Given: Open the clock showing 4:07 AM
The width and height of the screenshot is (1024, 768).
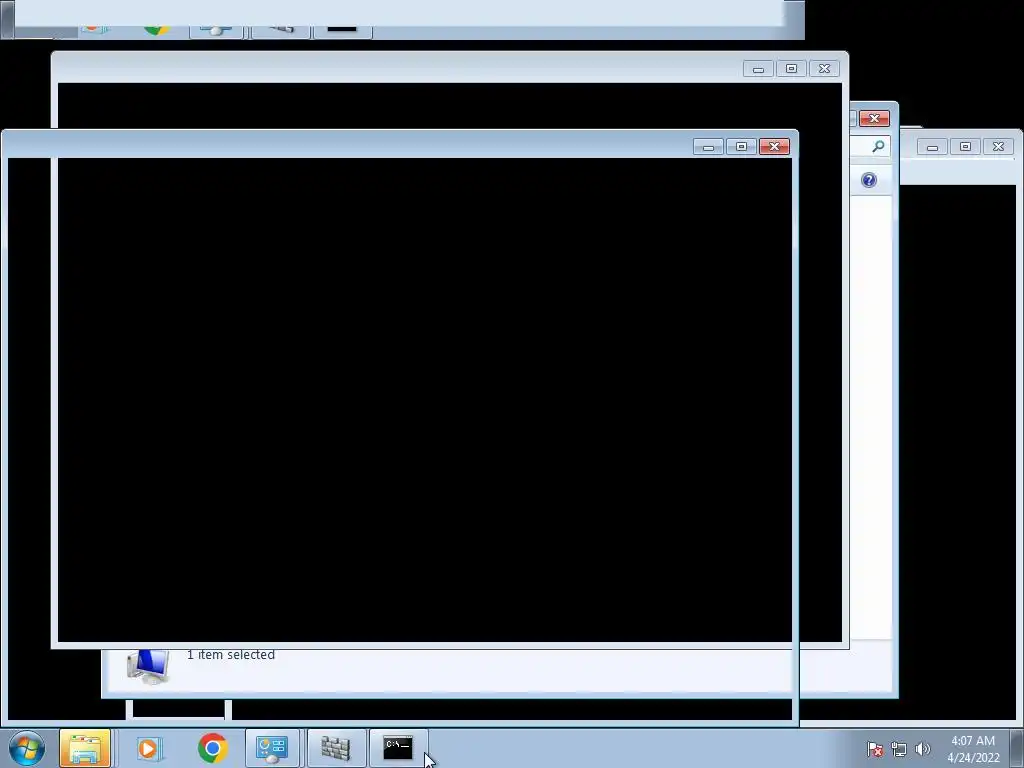Looking at the screenshot, I should (x=973, y=749).
